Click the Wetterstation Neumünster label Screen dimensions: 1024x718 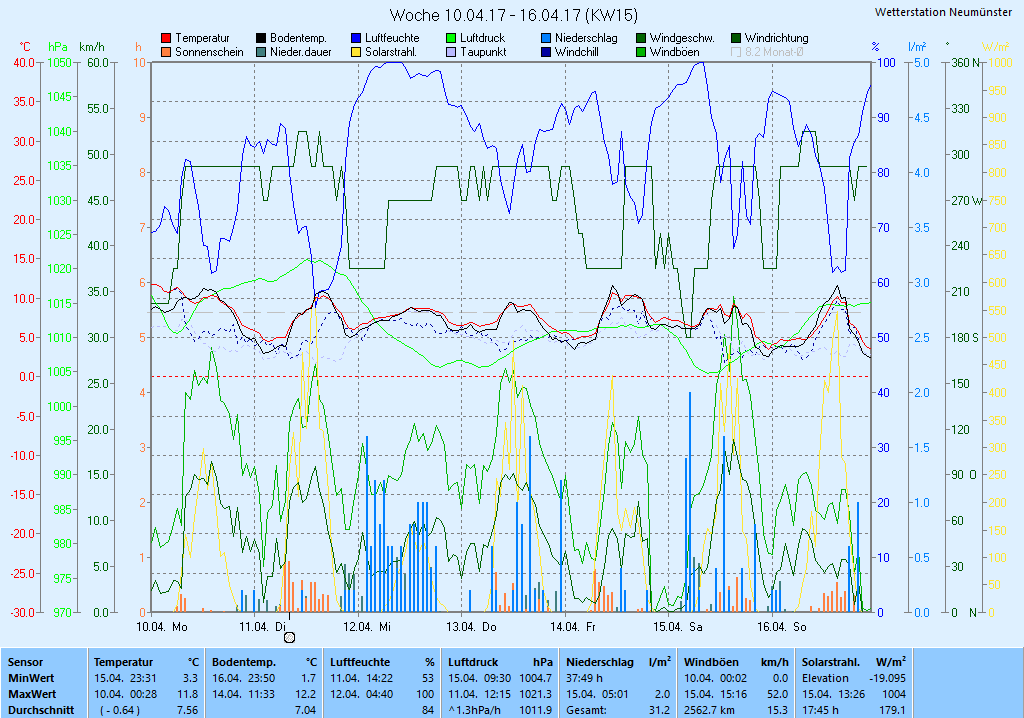(x=942, y=12)
